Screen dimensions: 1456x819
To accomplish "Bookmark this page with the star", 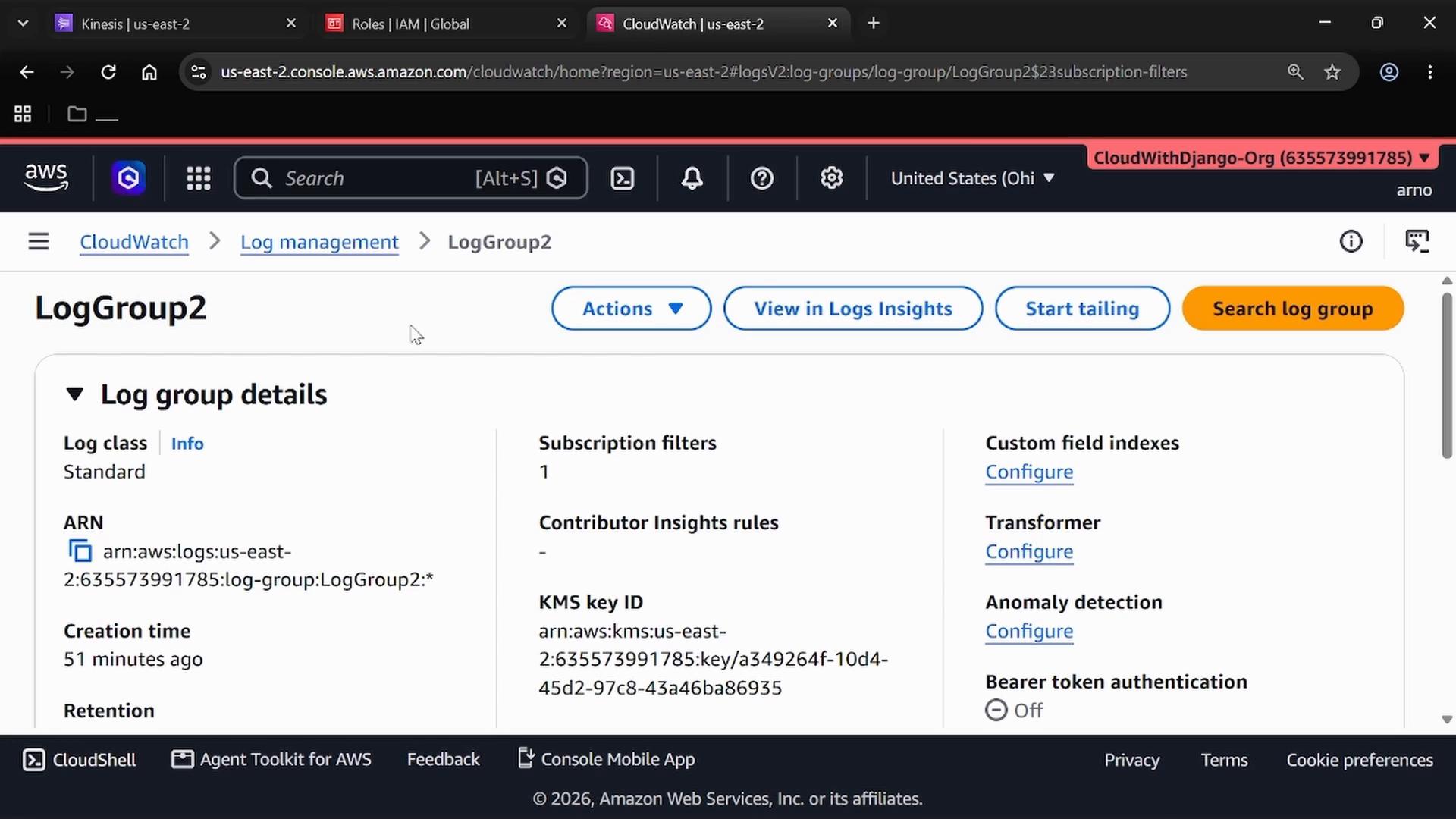I will 1332,72.
